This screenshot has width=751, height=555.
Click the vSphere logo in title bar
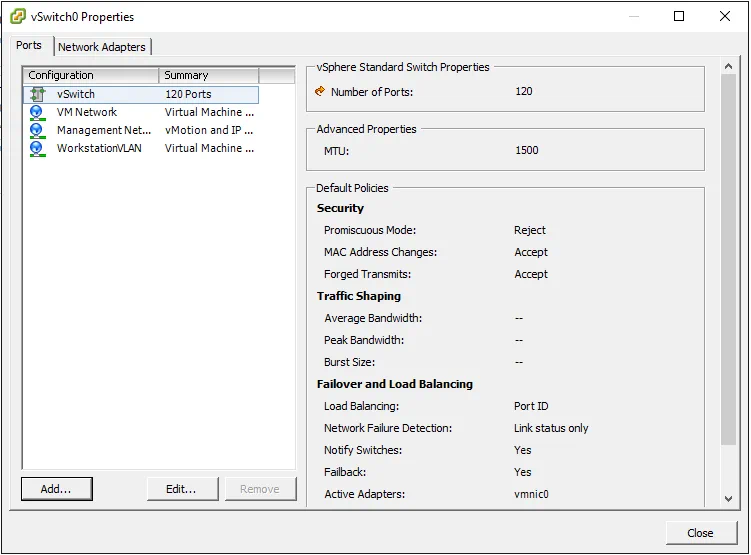17,16
